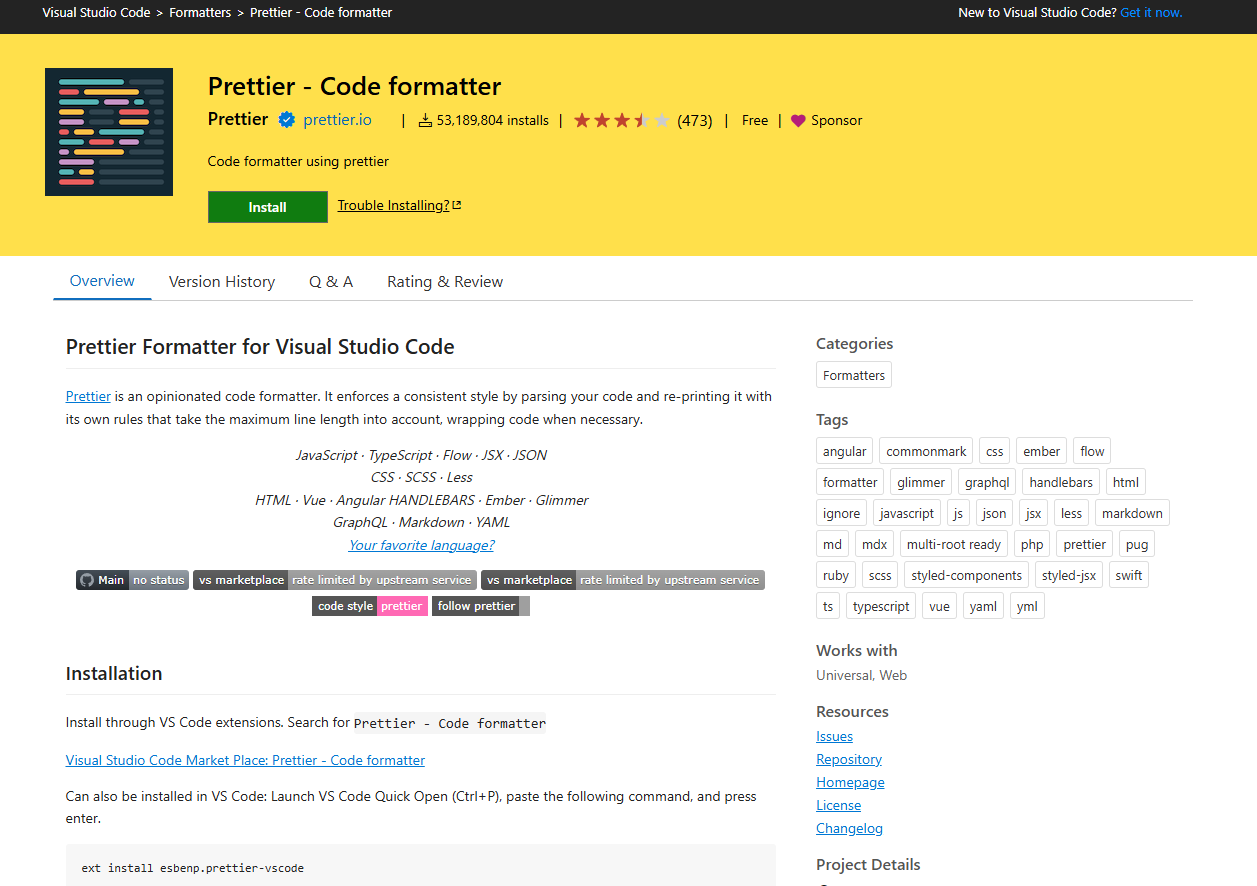Click the Prettier link in description
This screenshot has width=1257, height=886.
pos(88,396)
